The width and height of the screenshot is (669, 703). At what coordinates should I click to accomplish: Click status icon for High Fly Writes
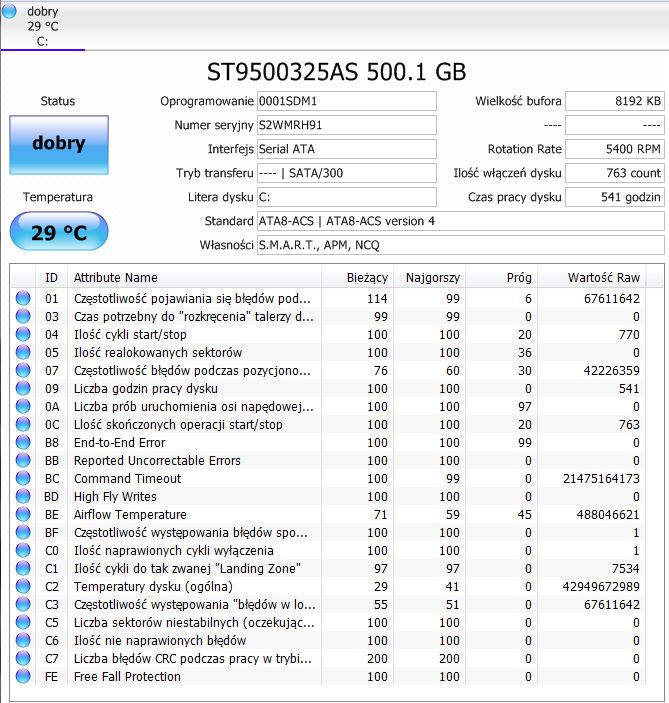(x=23, y=496)
